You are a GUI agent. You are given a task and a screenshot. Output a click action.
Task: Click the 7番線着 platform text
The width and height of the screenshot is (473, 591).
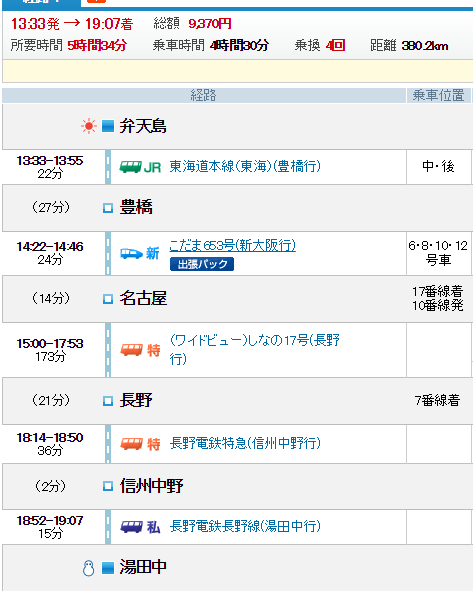click(x=438, y=400)
